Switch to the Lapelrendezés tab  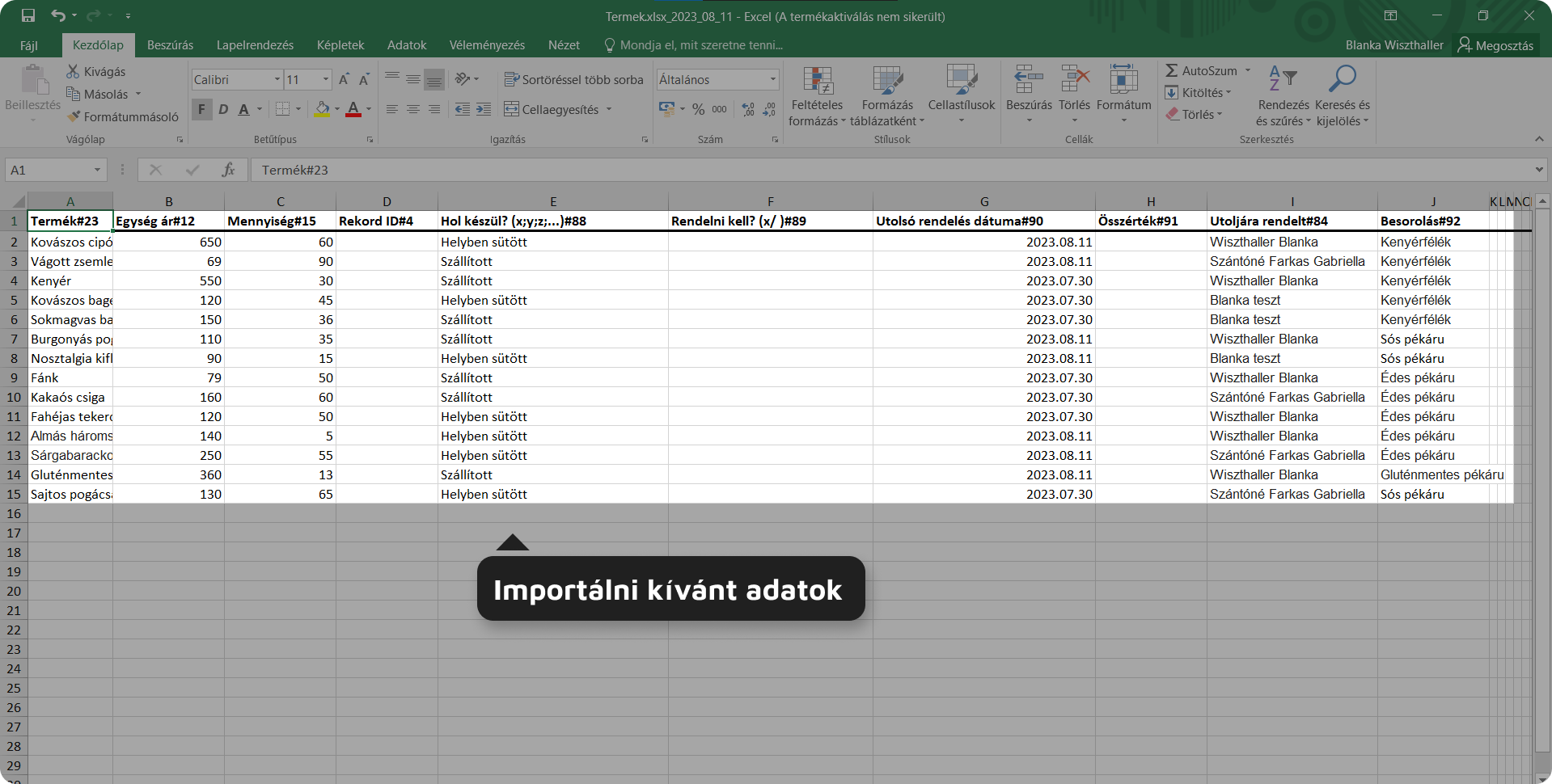point(255,45)
